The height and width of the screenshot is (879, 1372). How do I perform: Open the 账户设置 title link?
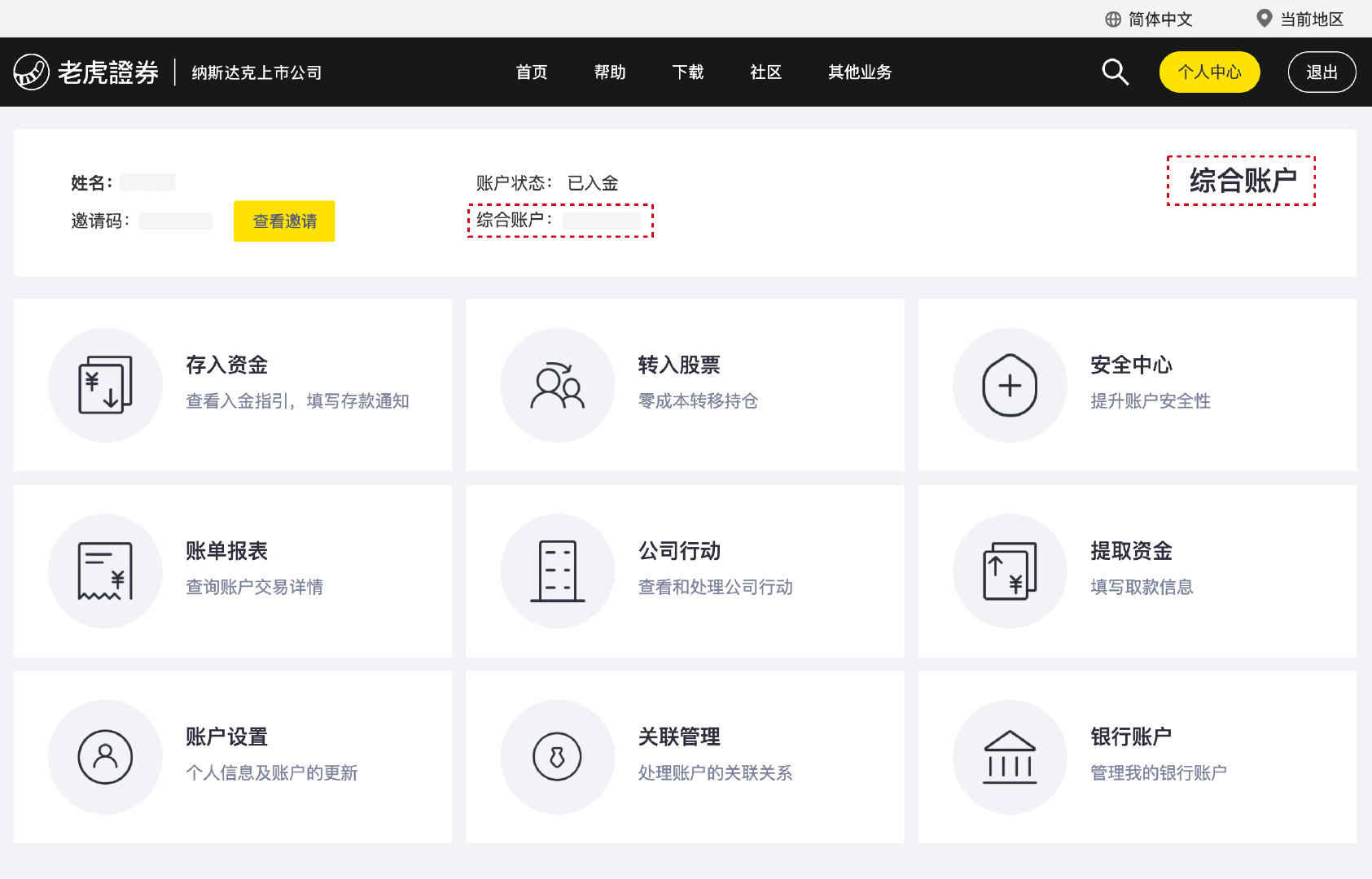[x=227, y=737]
